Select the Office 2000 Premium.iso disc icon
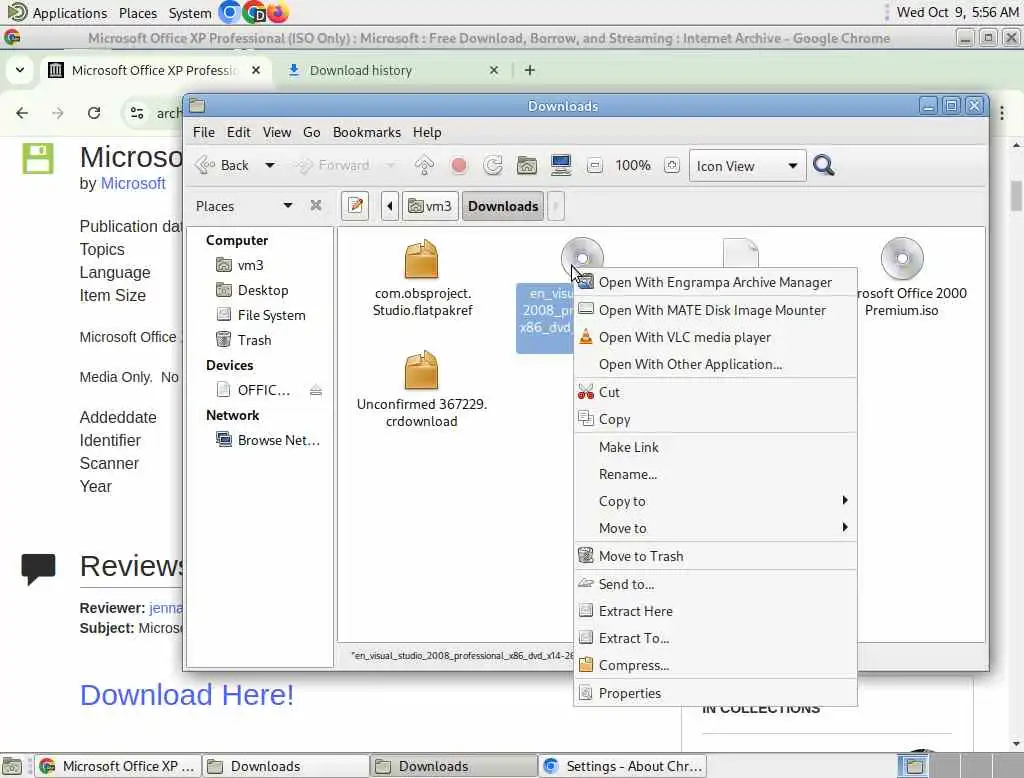This screenshot has width=1024, height=778. click(902, 258)
